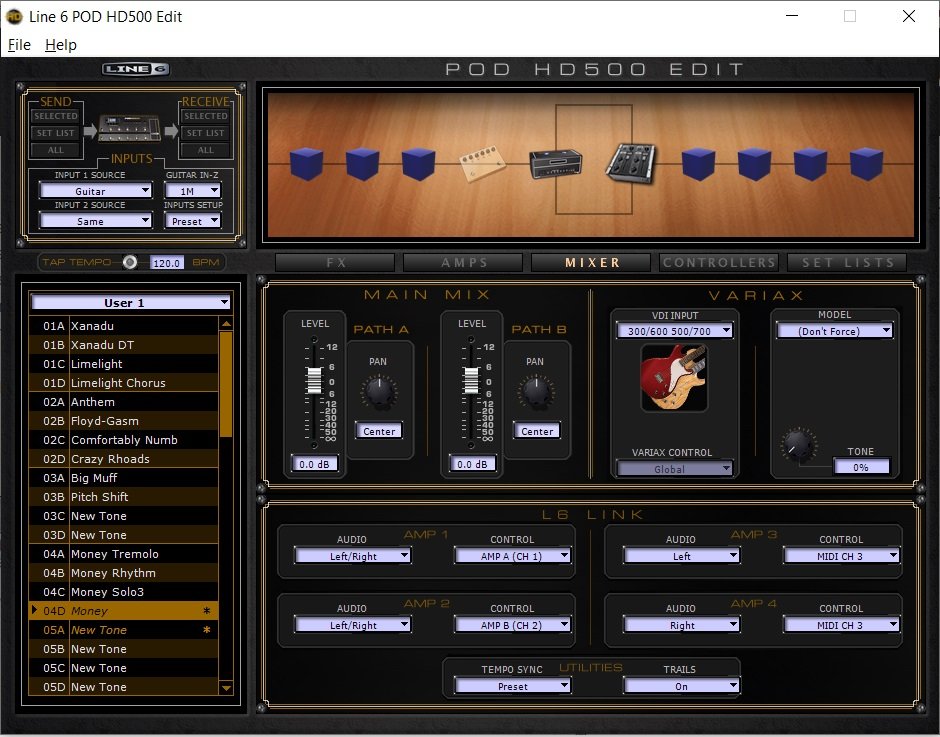Click the Path B level fader
940x737 pixels.
[x=471, y=380]
